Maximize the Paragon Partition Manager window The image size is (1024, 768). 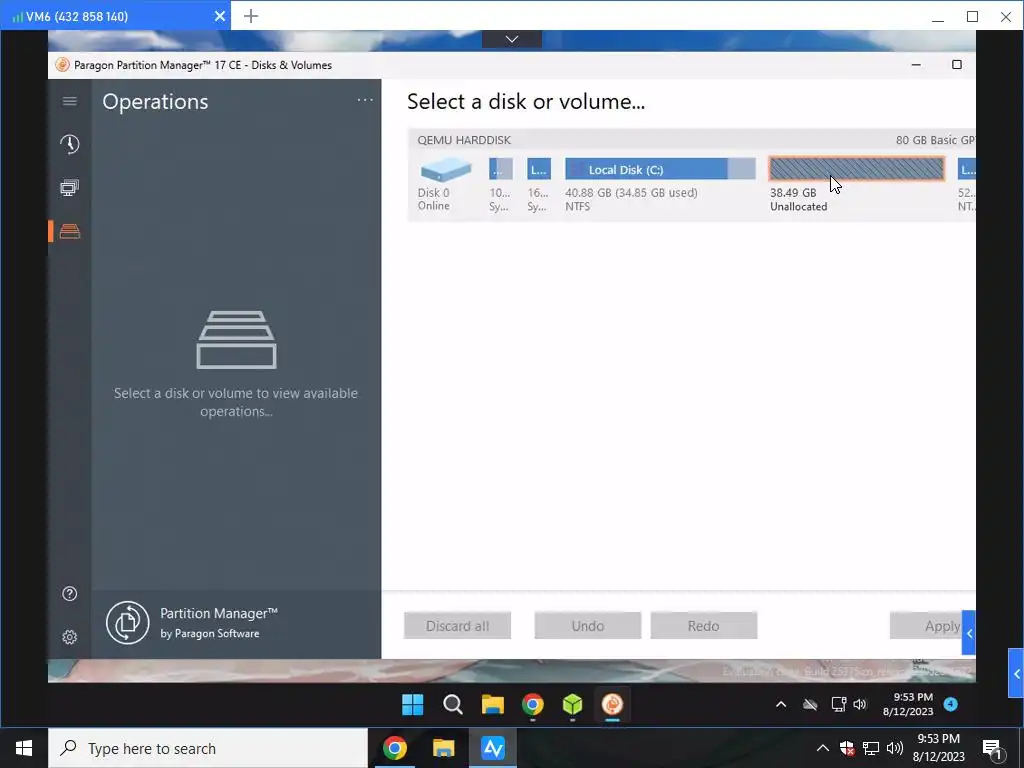957,65
